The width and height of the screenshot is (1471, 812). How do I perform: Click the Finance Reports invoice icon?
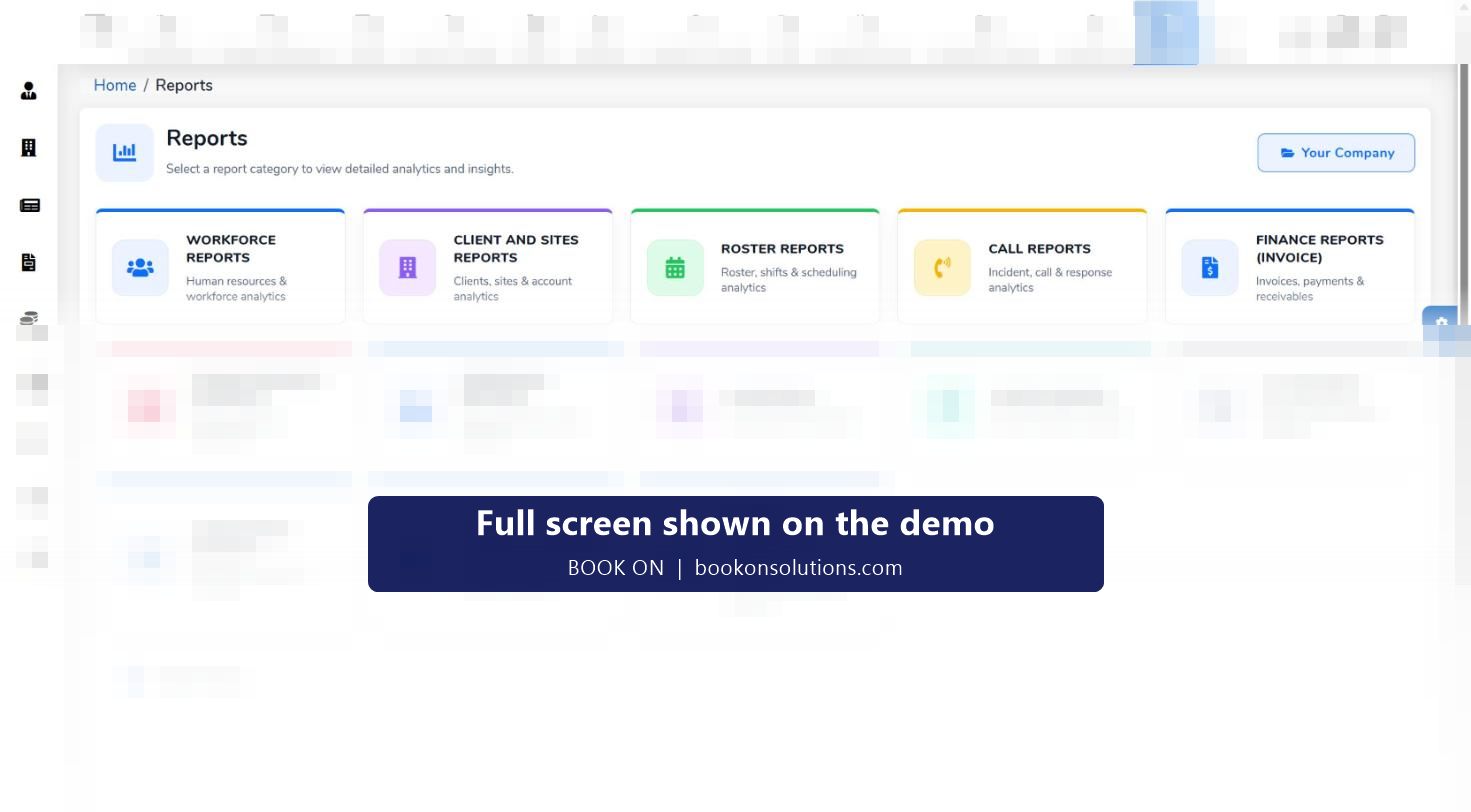tap(1210, 268)
